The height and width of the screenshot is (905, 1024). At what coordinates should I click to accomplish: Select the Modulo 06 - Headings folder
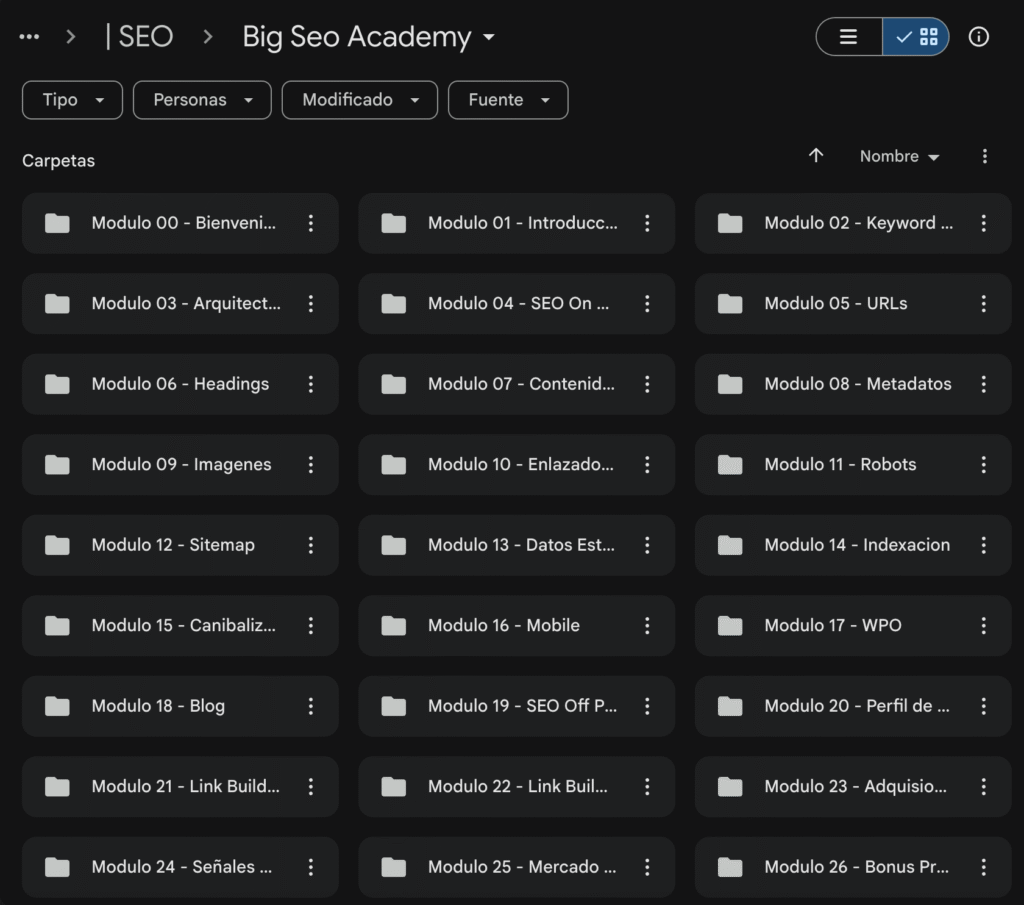click(x=180, y=384)
